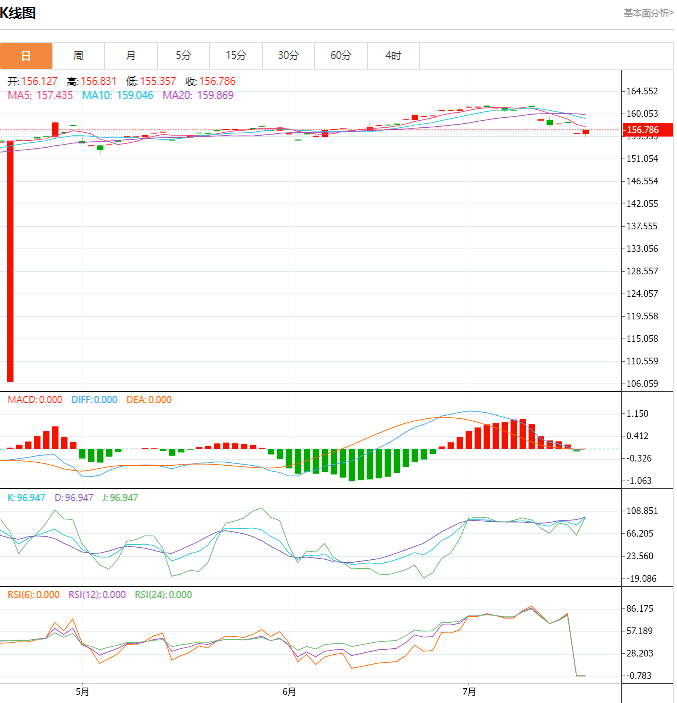Viewport: 677px width, 703px height.
Task: Click the 7月 date marker on time axis
Action: coord(469,691)
